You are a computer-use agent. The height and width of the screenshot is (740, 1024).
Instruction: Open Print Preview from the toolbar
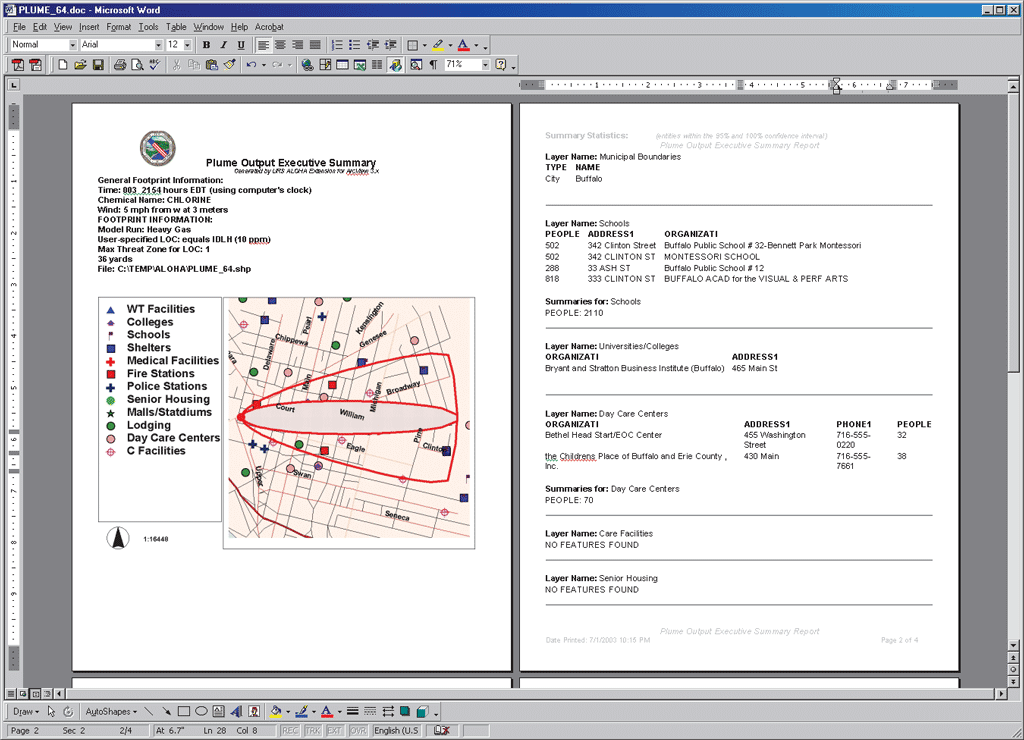tap(136, 65)
